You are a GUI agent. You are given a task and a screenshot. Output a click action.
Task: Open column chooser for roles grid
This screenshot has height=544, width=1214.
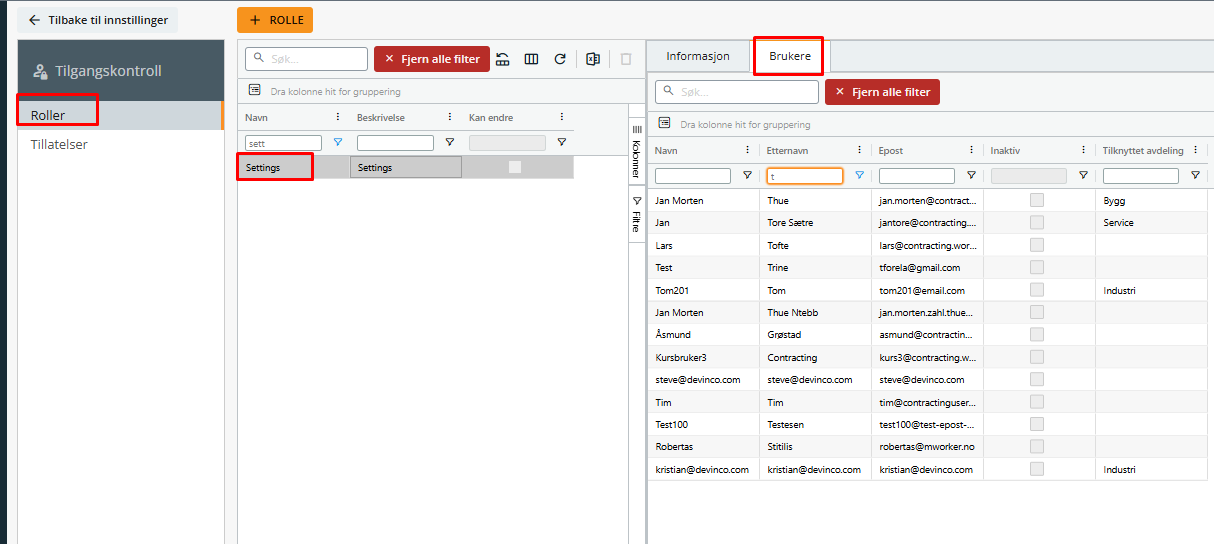pos(531,59)
